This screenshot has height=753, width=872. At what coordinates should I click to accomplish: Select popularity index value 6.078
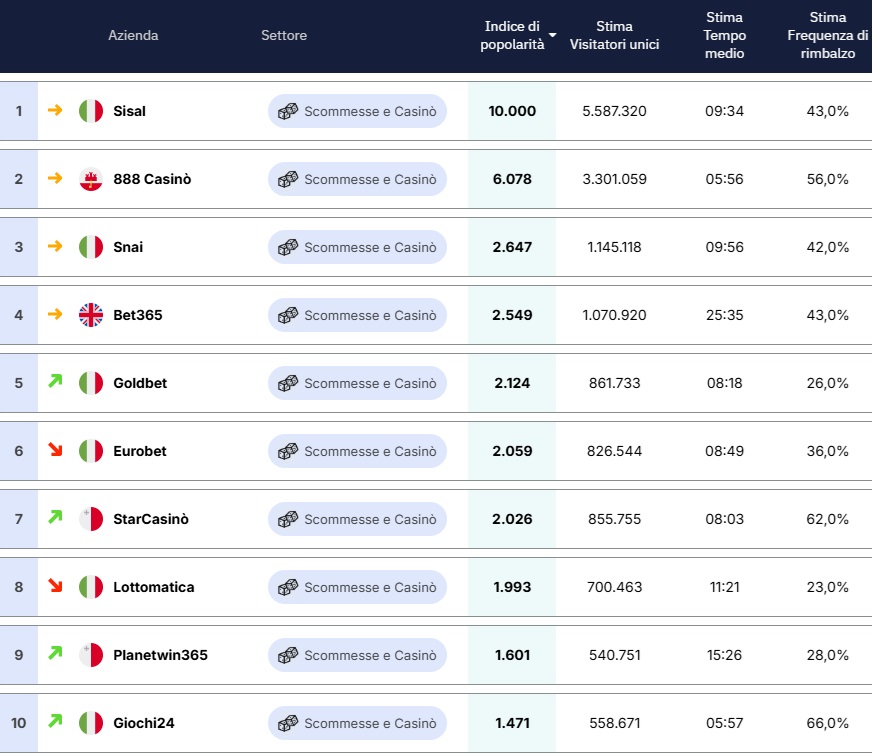[x=512, y=179]
